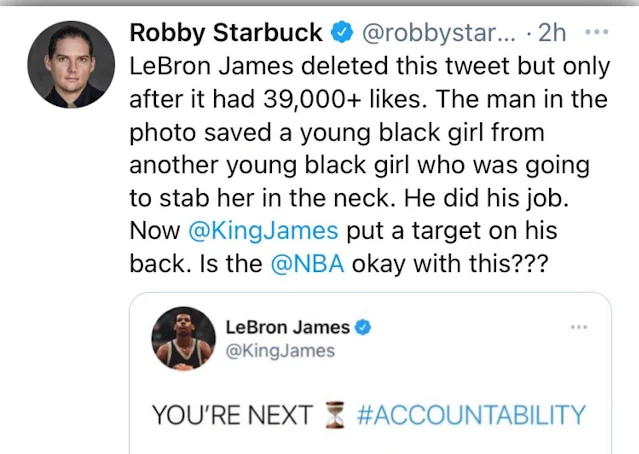This screenshot has width=639, height=454.
Task: Open Robby Starbuck's profile picture
Action: pos(71,63)
